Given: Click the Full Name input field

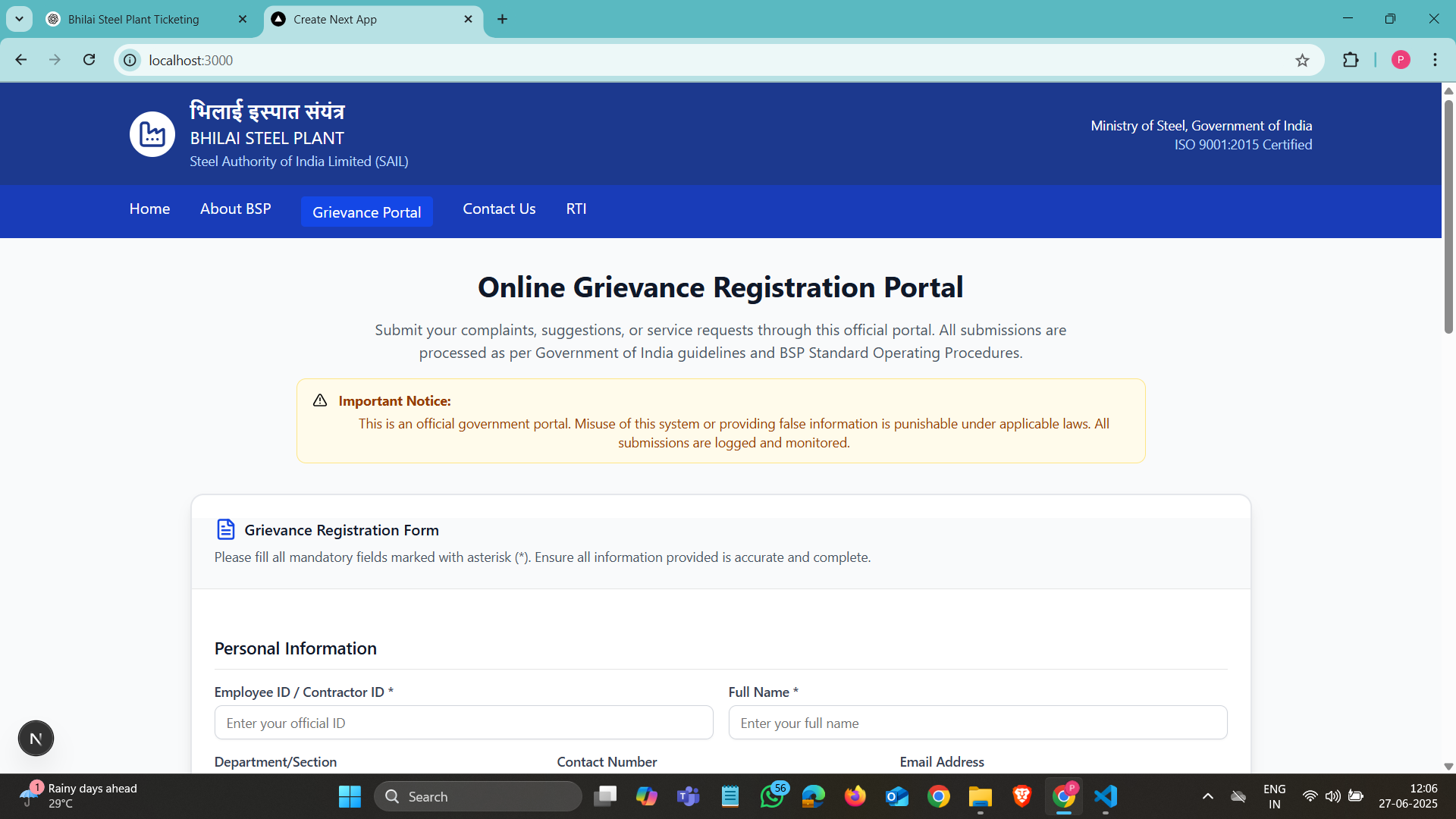Looking at the screenshot, I should coord(977,723).
